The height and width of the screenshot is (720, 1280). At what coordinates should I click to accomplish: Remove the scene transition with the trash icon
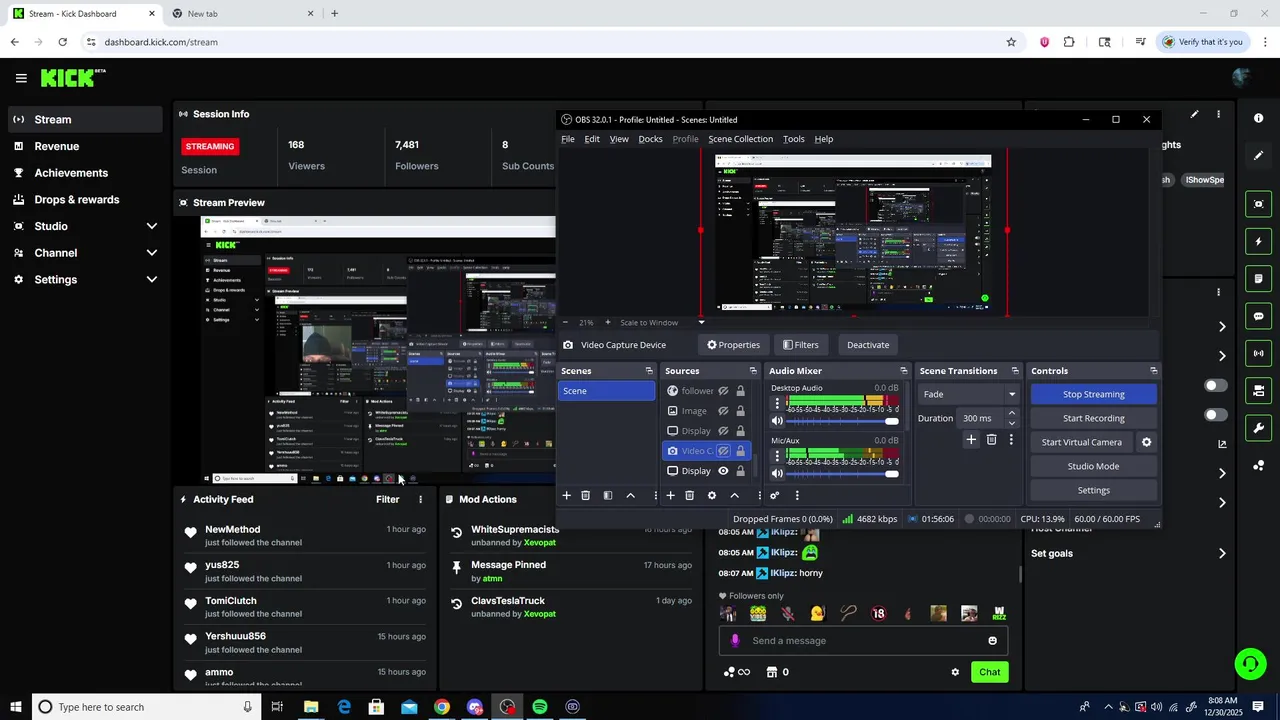[991, 440]
